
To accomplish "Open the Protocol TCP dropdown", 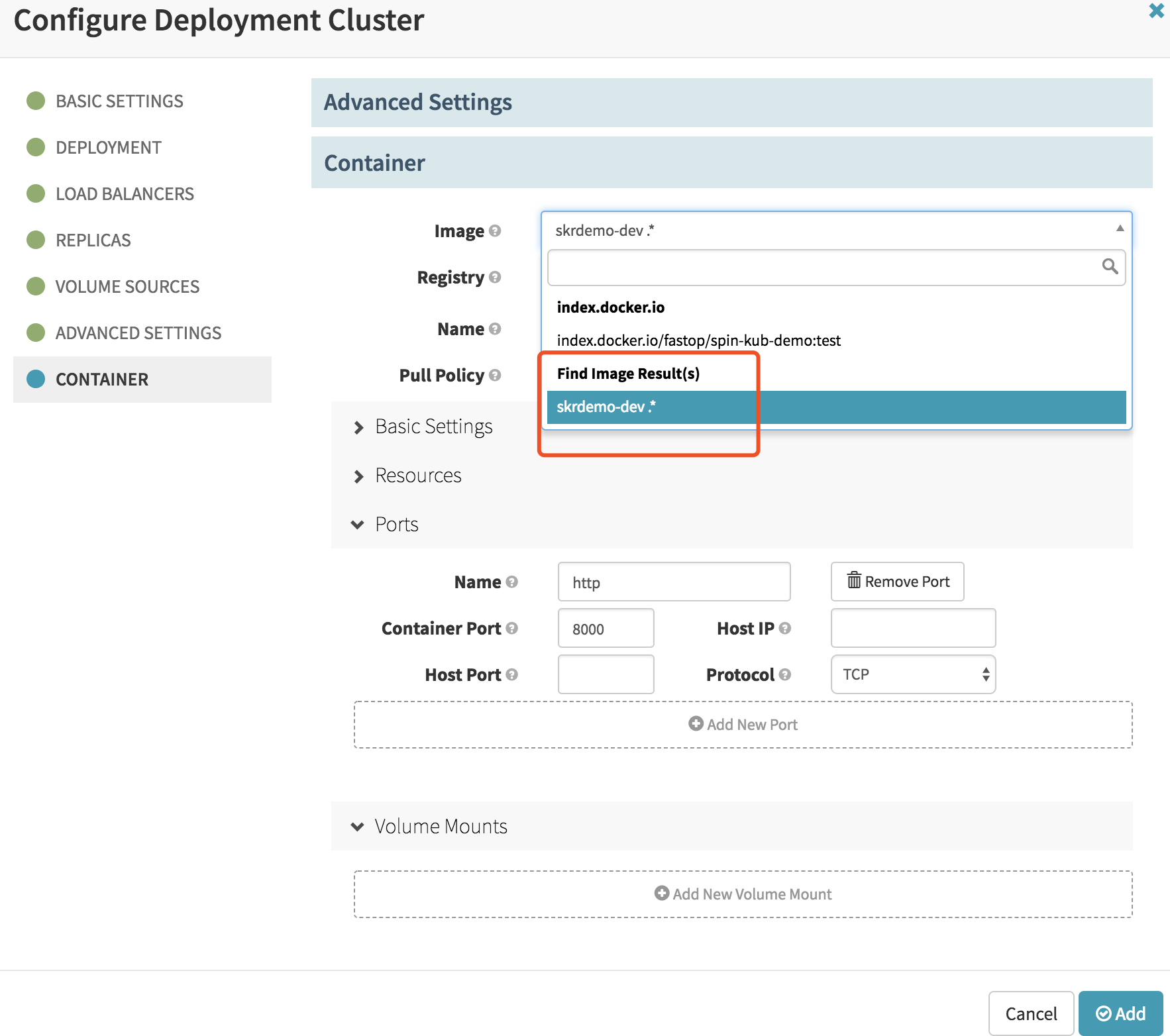I will [913, 674].
